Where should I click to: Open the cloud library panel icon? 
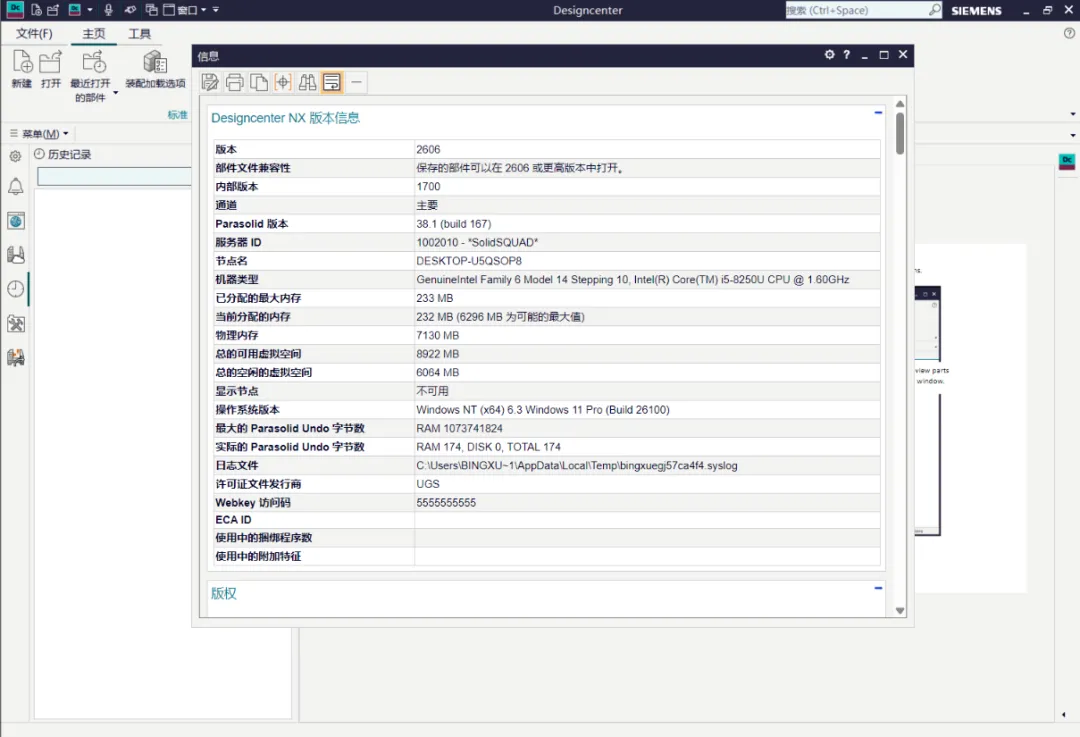tap(15, 255)
